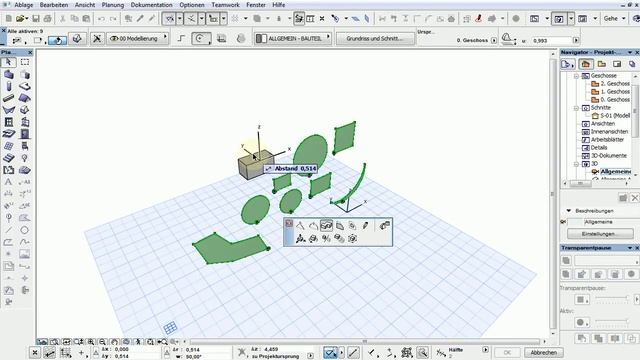
Task: Toggle the highlighted rotated-geometry method button
Action: tap(58, 40)
